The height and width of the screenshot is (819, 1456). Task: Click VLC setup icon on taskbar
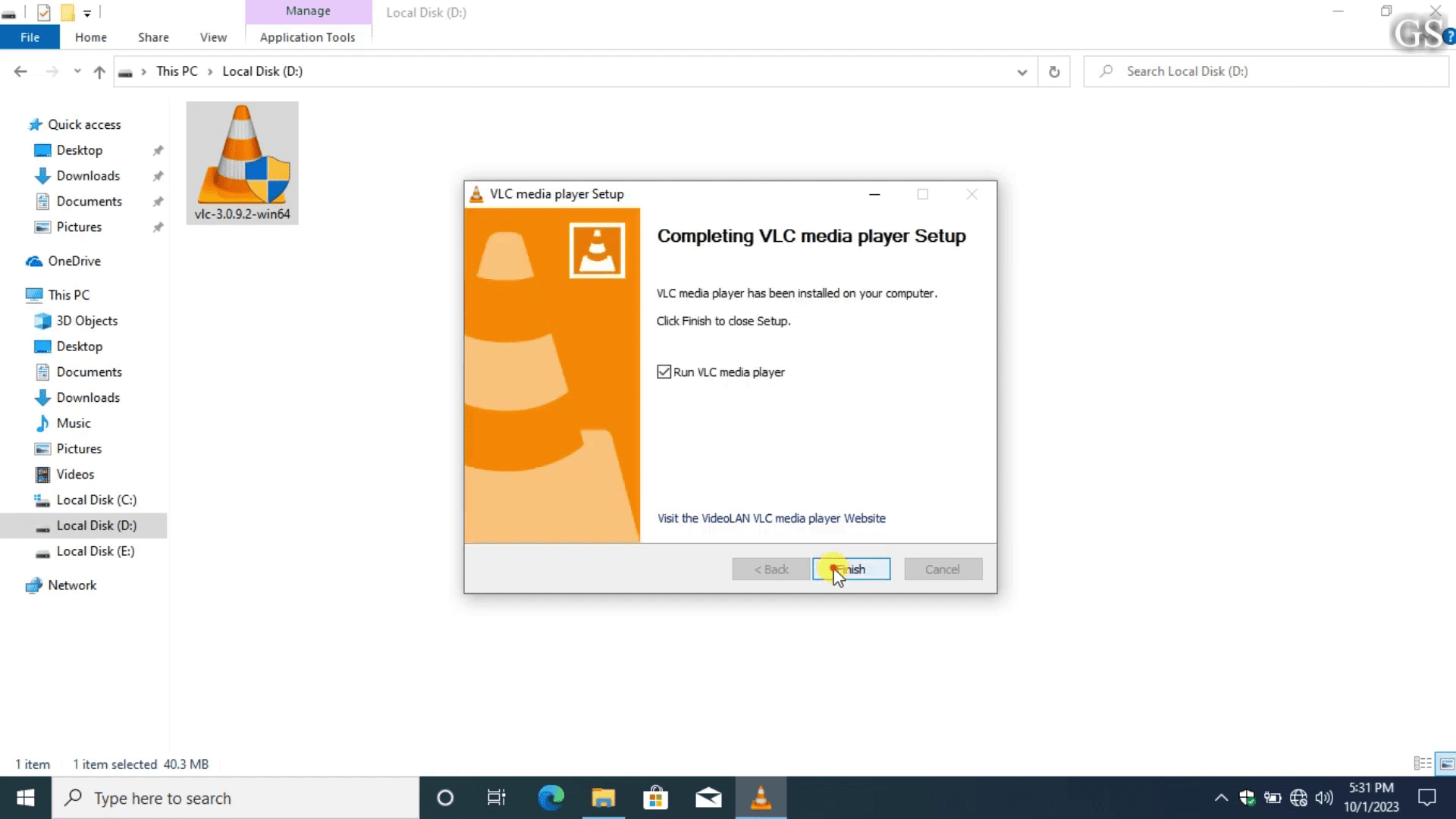point(761,798)
